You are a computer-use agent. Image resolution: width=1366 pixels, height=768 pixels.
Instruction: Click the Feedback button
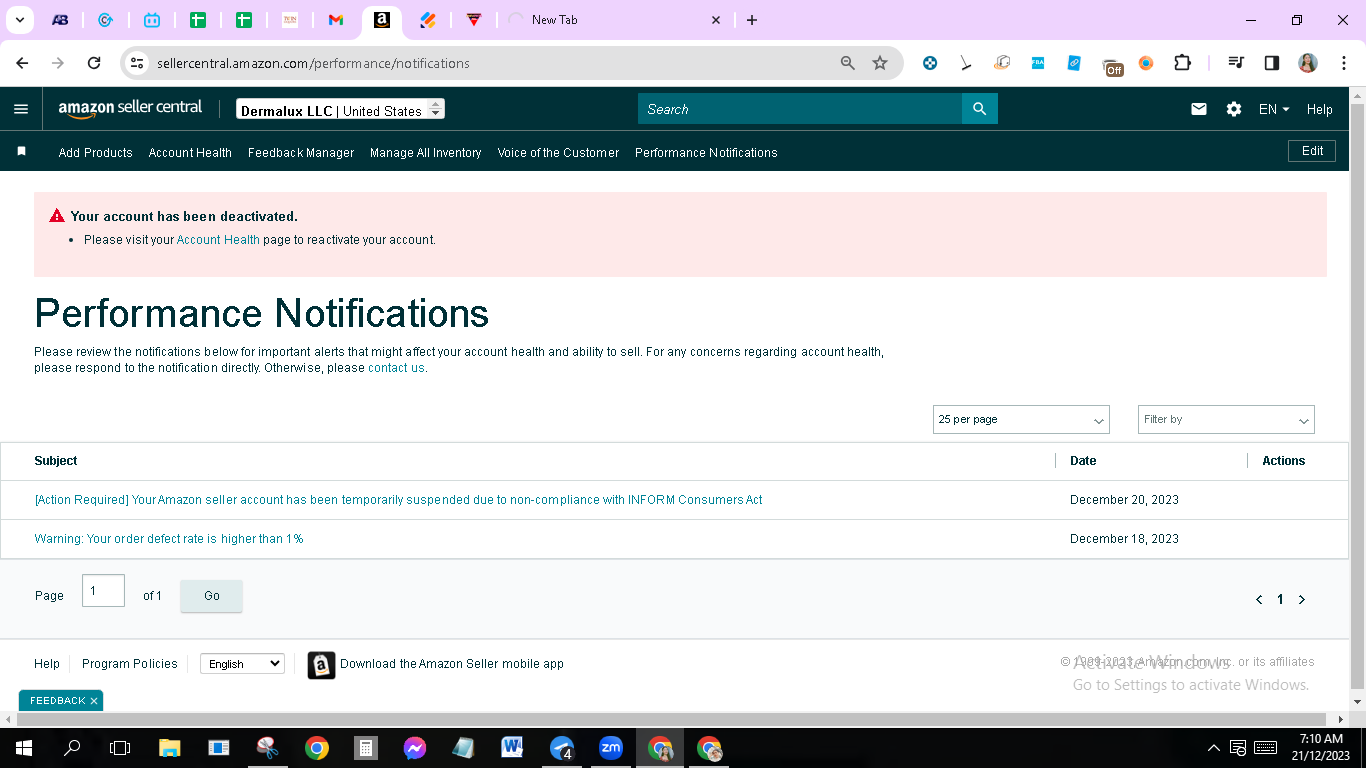point(58,701)
